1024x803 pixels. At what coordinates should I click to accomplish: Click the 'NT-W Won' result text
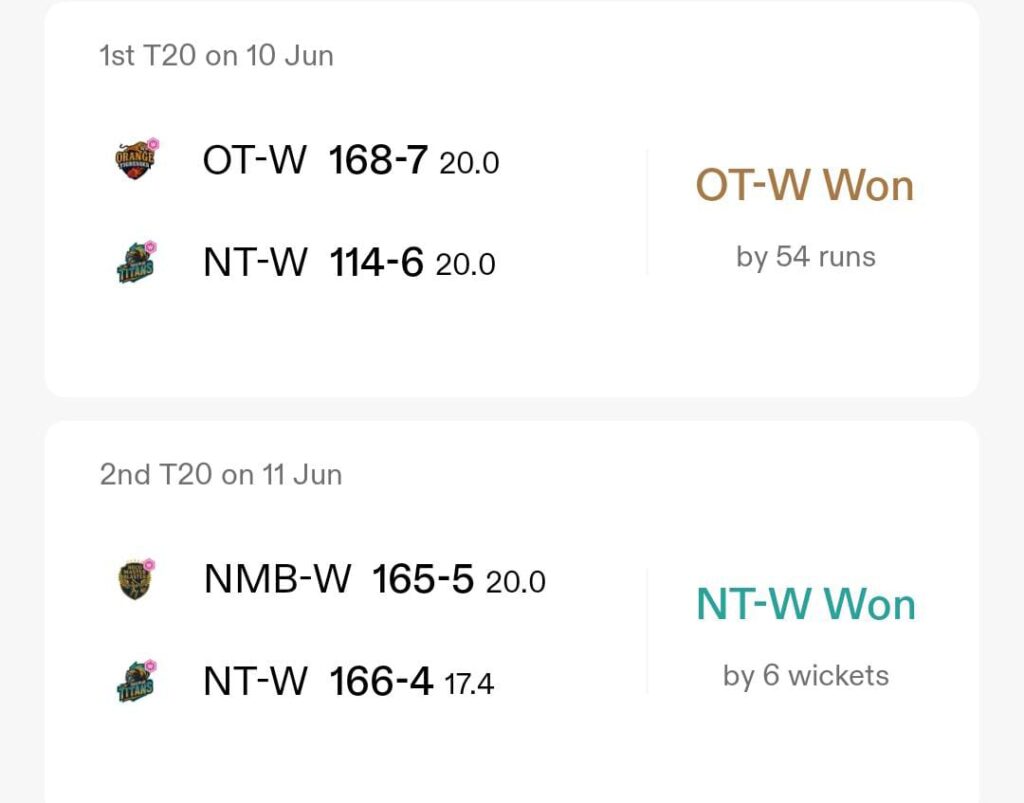click(806, 605)
